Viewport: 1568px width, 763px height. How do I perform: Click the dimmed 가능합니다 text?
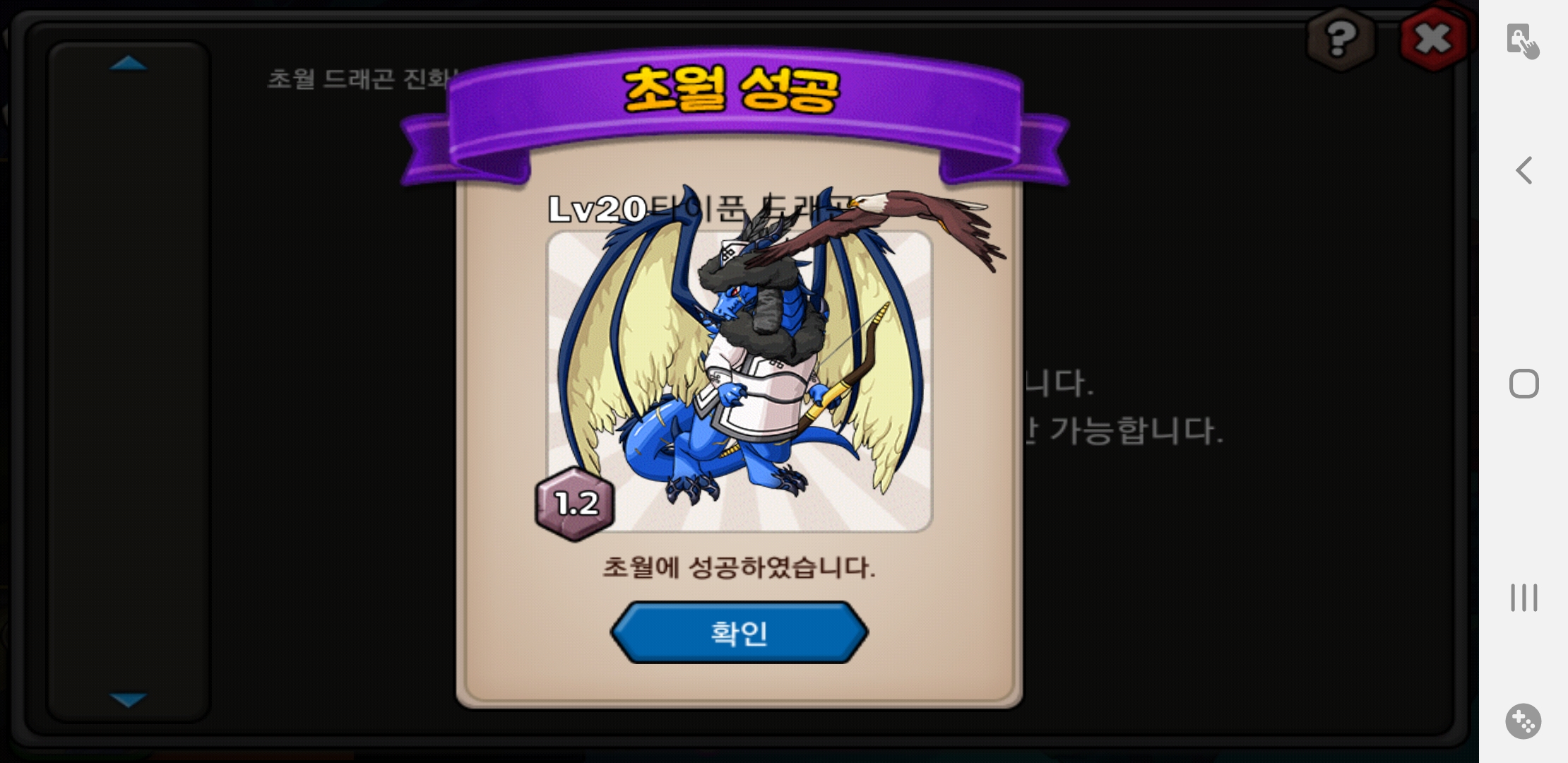pos(1136,430)
